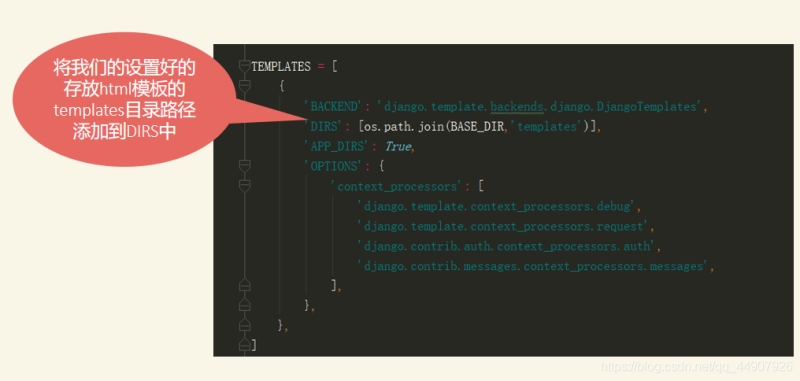Screen dimensions: 800x381
Task: Click fold-end marker at the dictionary closing brace
Action: click(x=245, y=325)
